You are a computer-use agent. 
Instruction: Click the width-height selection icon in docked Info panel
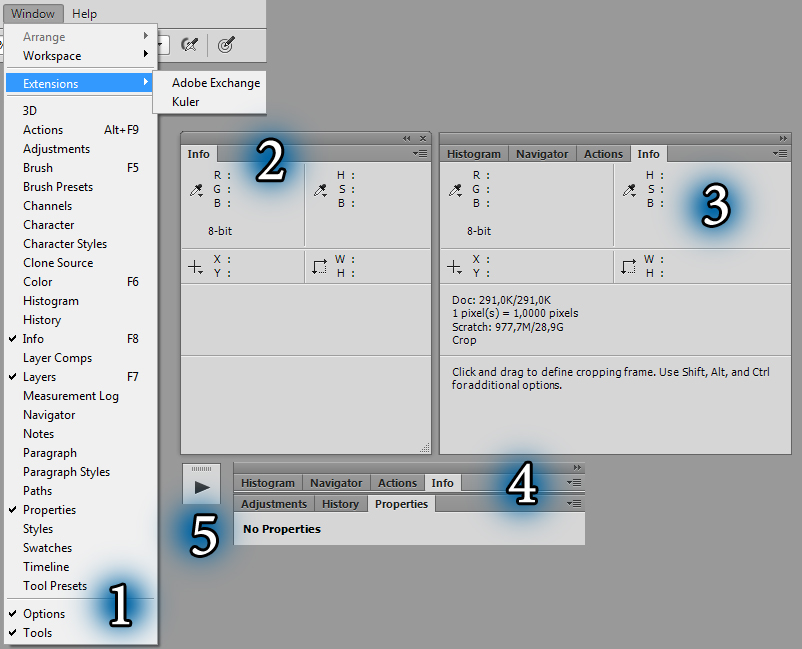(628, 266)
